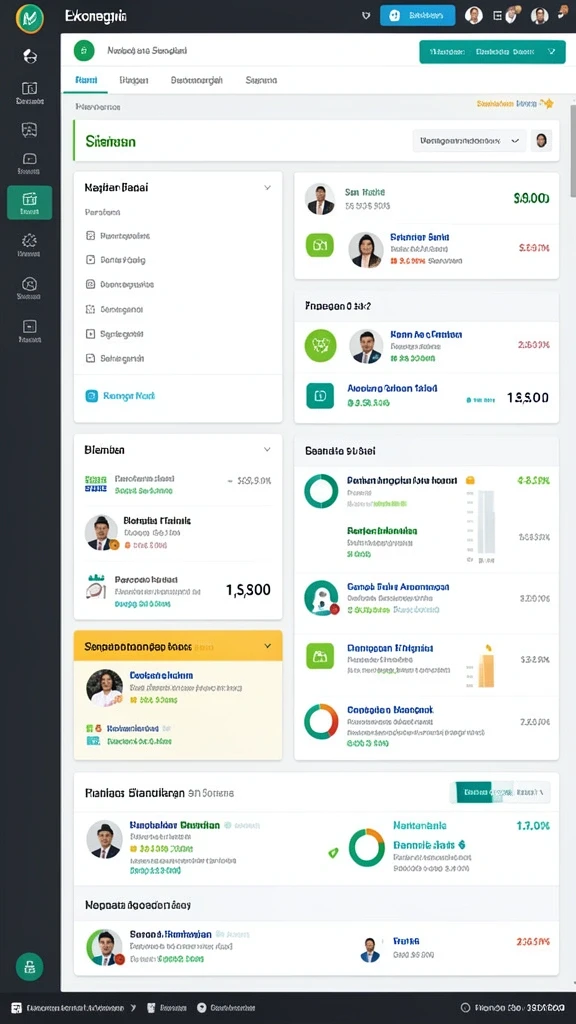Click the green leaf logo in top-left corner
576x1024 pixels.
coord(29,18)
